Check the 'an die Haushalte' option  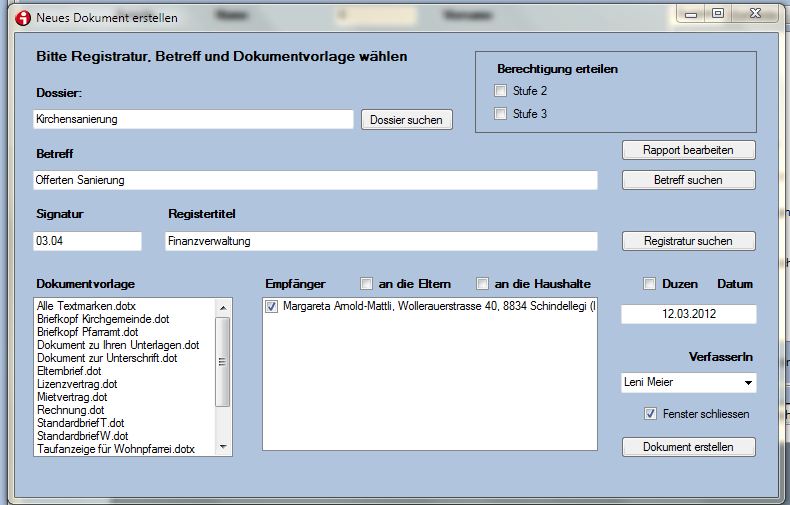click(483, 284)
